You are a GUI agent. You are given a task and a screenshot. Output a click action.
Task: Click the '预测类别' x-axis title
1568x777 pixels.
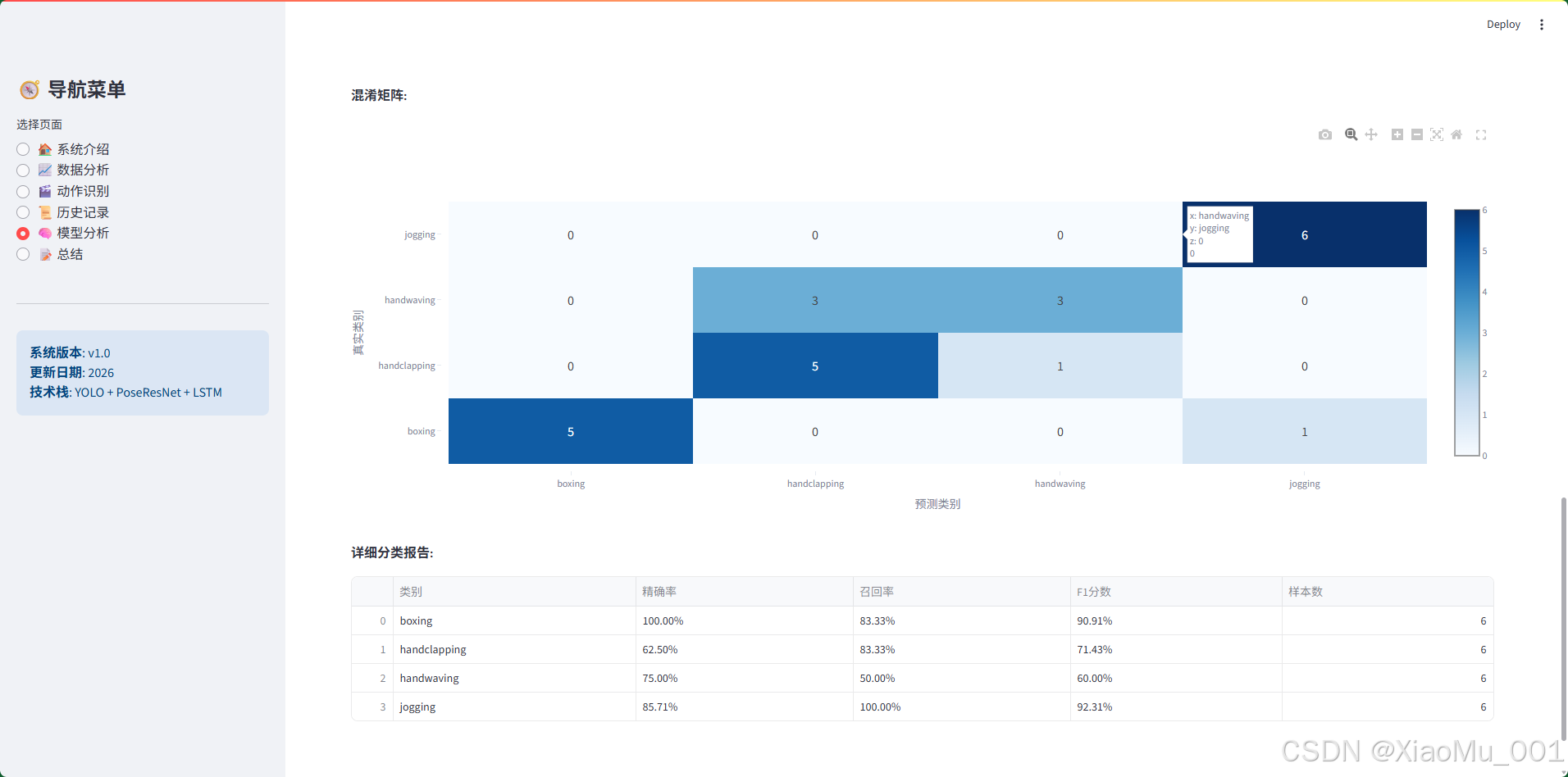(937, 504)
